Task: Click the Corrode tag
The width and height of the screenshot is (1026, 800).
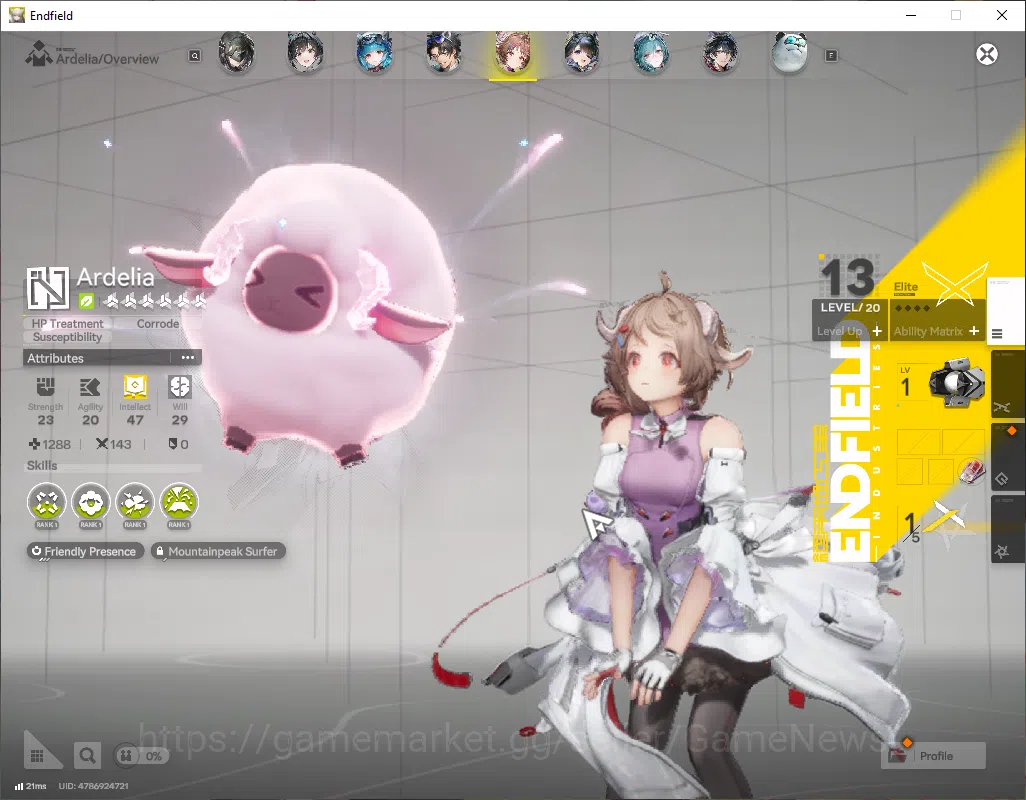Action: pyautogui.click(x=158, y=324)
